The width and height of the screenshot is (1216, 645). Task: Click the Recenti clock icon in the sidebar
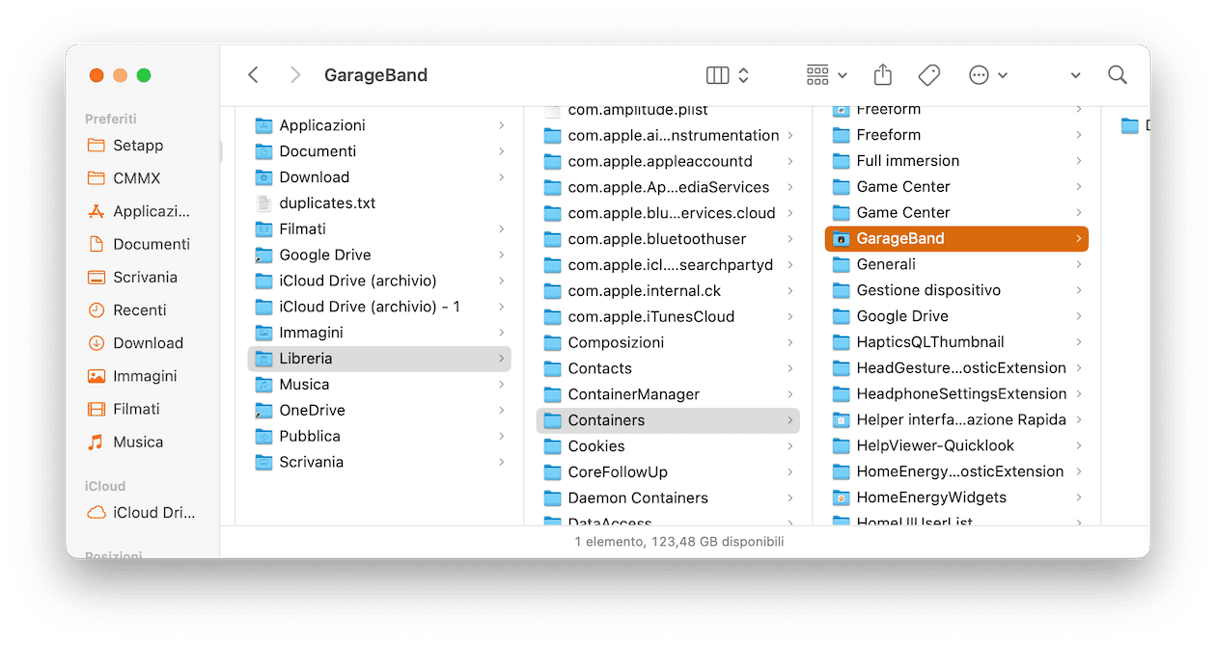pyautogui.click(x=96, y=310)
